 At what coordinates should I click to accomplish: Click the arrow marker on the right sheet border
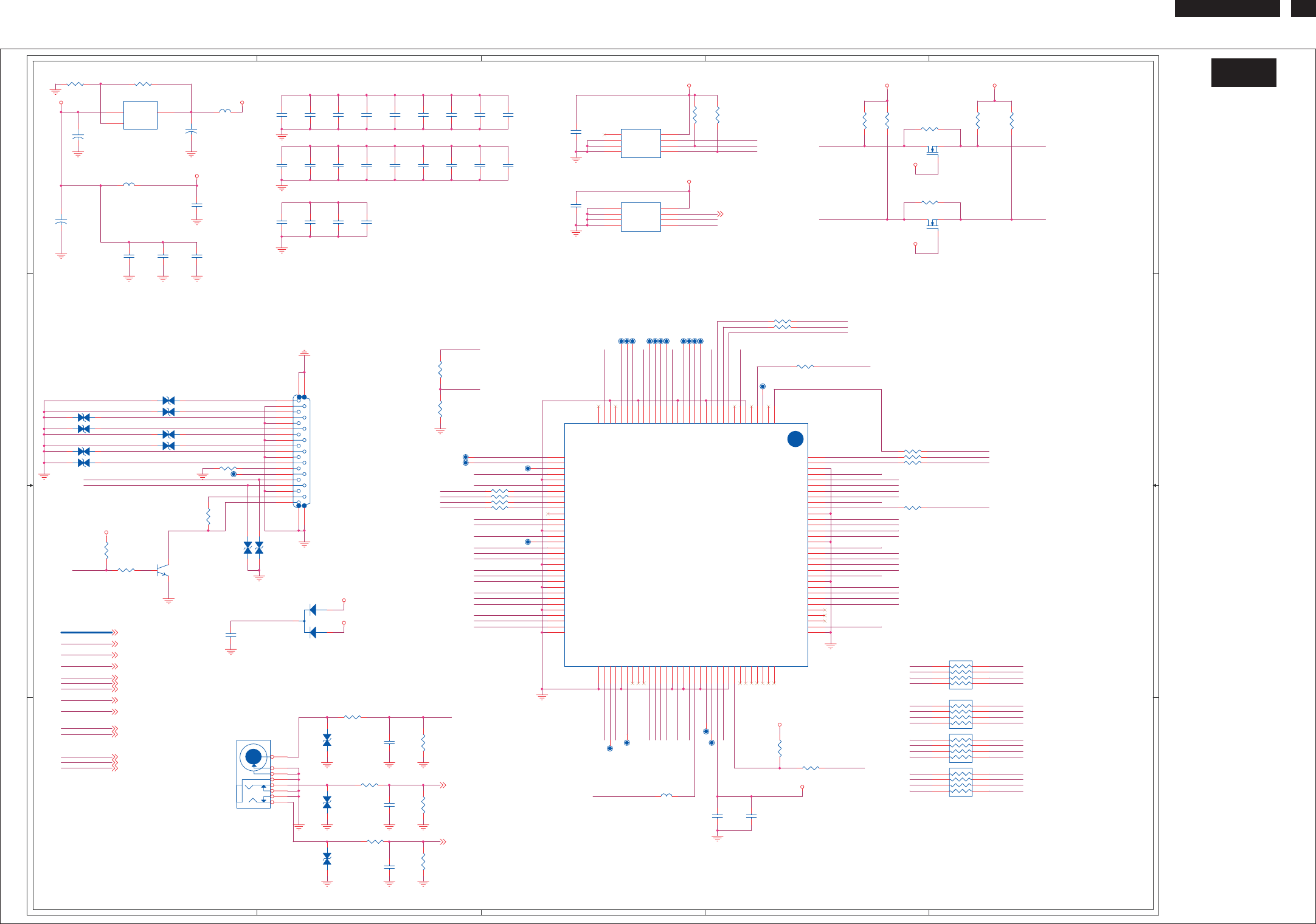1155,485
